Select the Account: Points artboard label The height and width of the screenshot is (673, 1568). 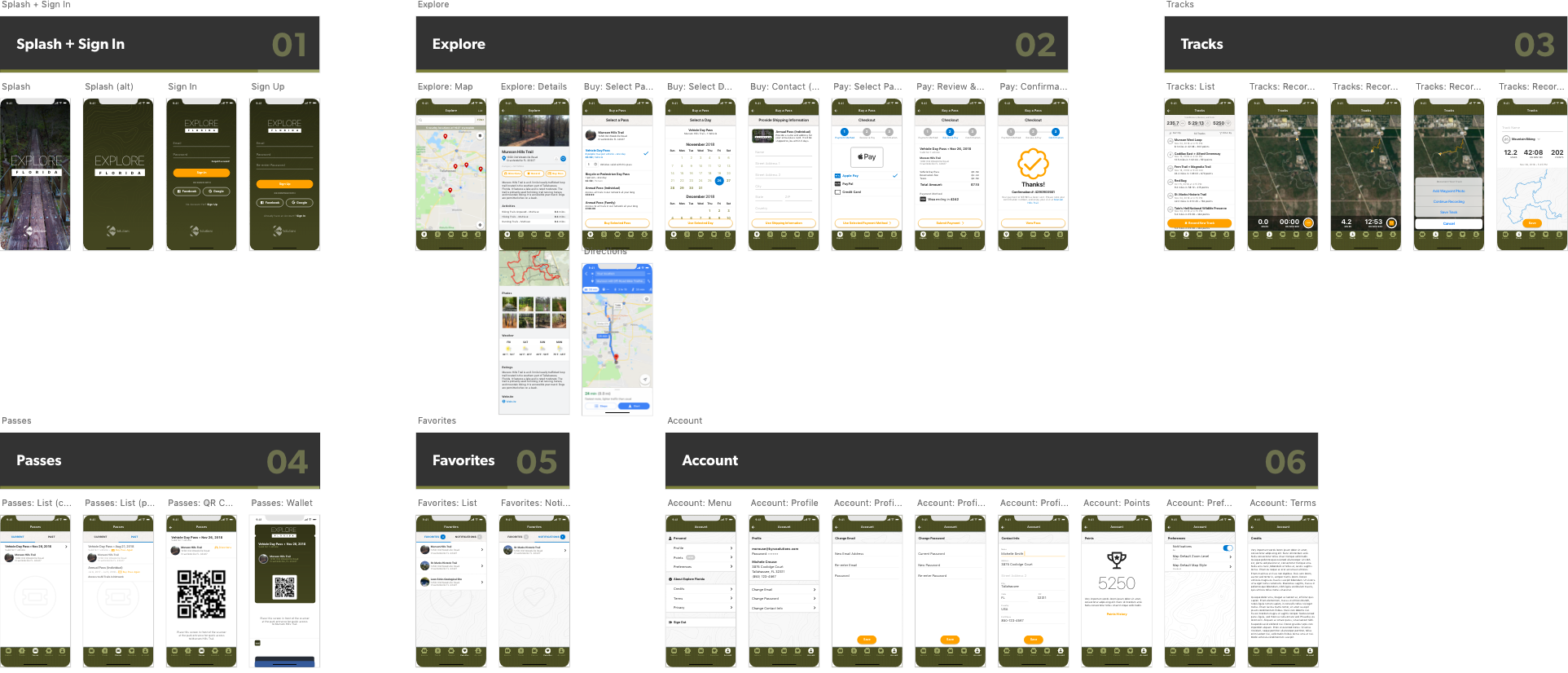click(x=1116, y=503)
